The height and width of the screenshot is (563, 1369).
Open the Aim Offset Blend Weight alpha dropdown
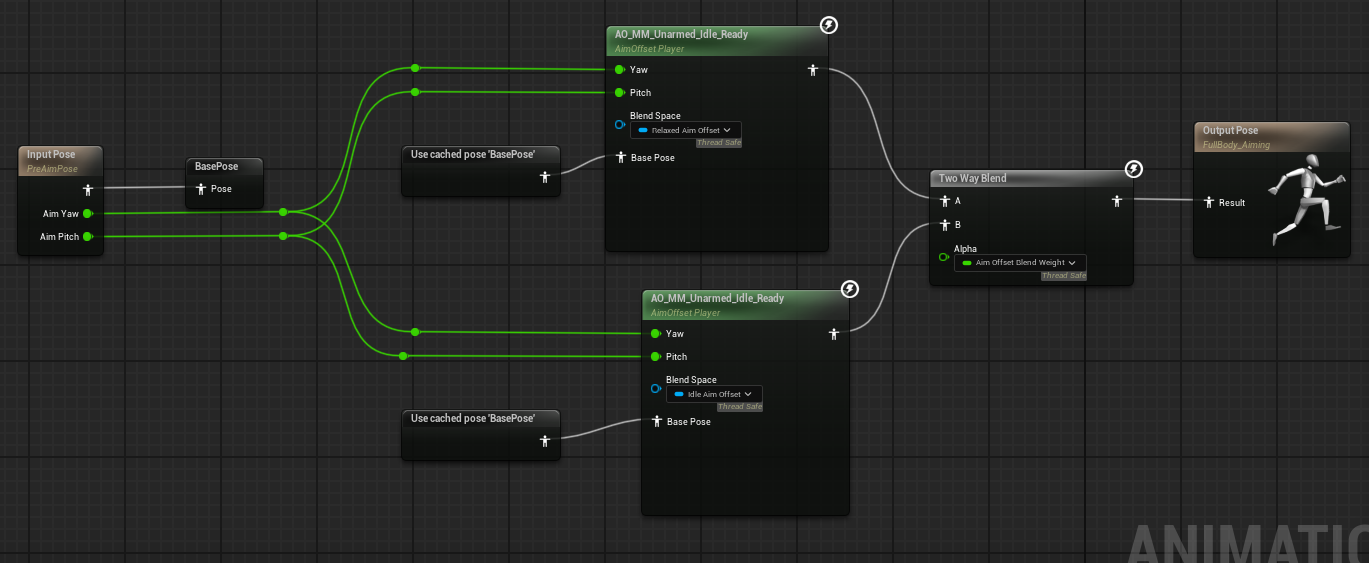coord(1020,262)
